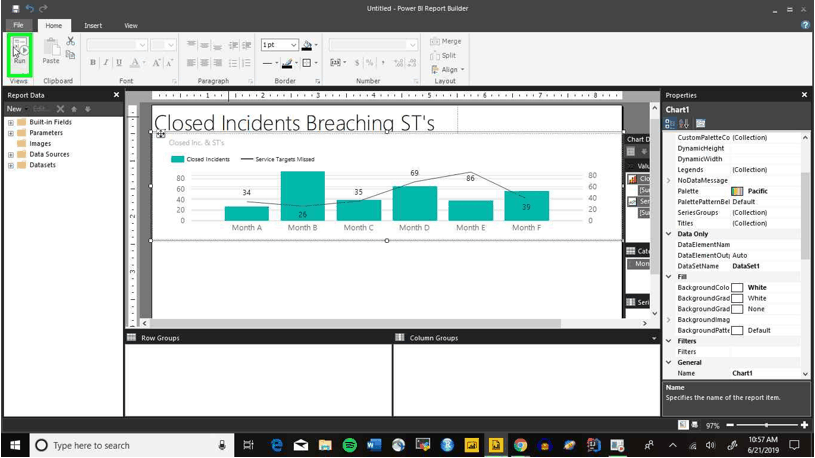Increase font size with Grow Font icon

pyautogui.click(x=156, y=63)
